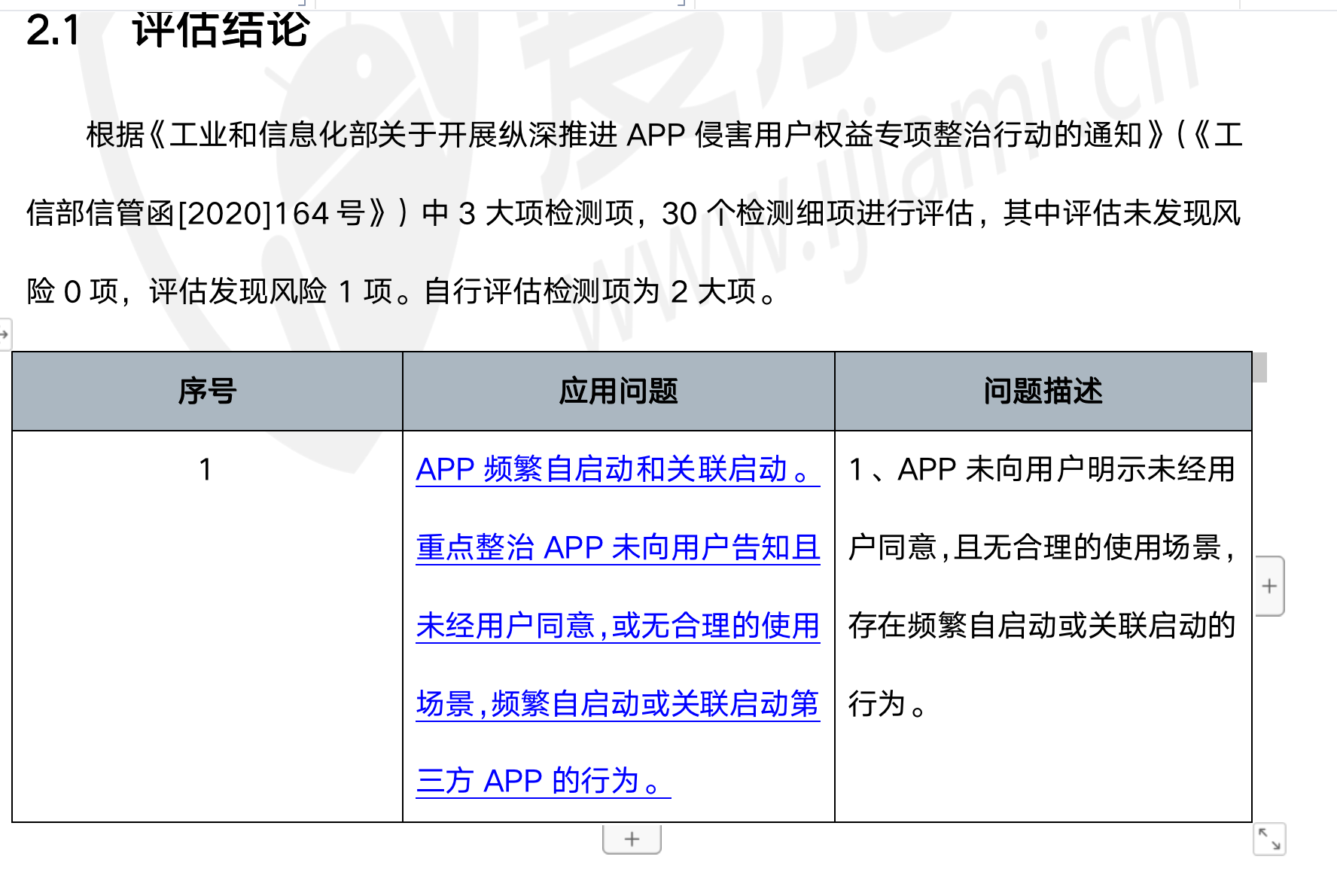1337x896 pixels.
Task: Select the '应用问题' table header cell
Action: tap(619, 392)
